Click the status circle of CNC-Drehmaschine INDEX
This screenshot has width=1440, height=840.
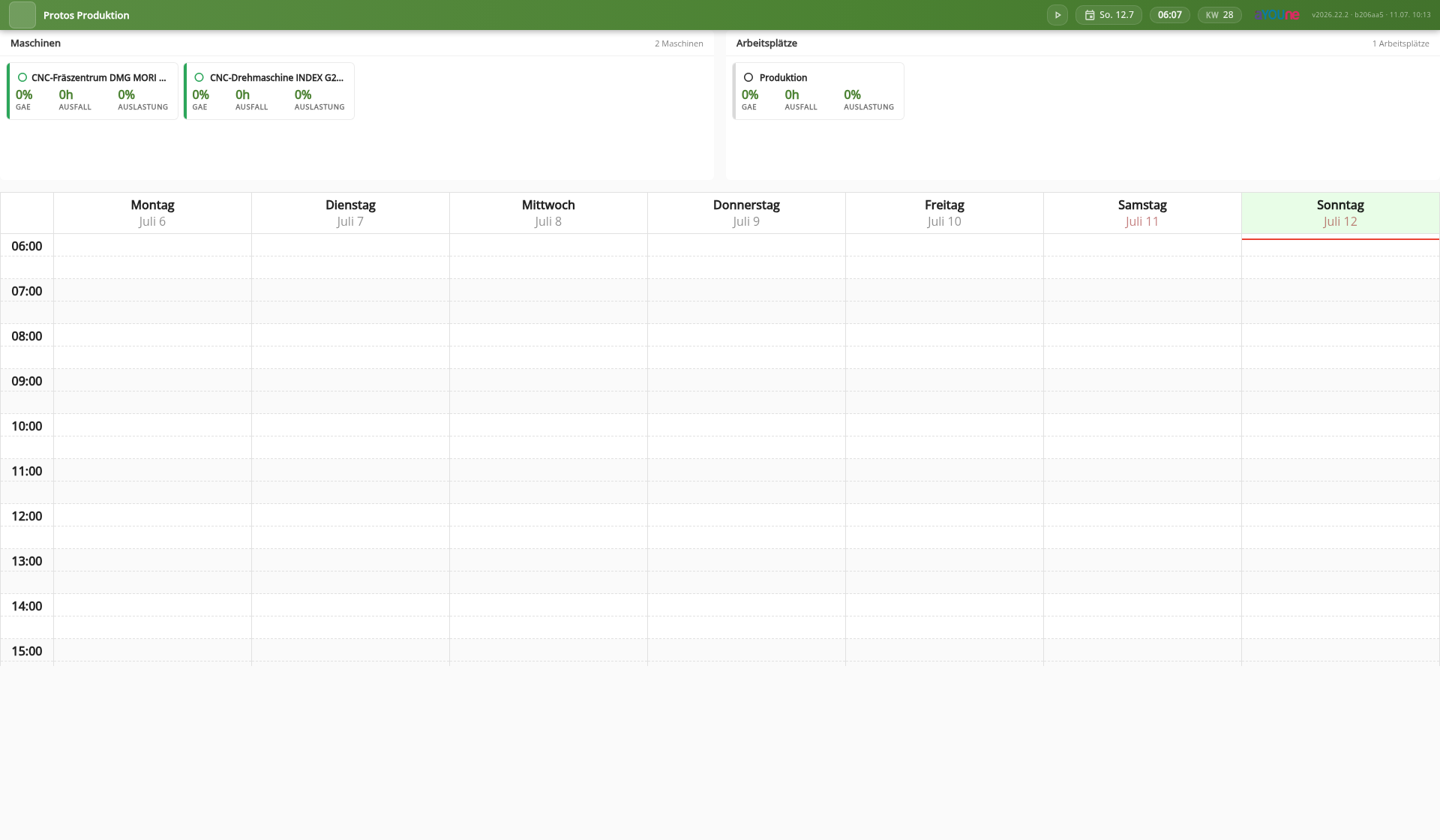199,77
